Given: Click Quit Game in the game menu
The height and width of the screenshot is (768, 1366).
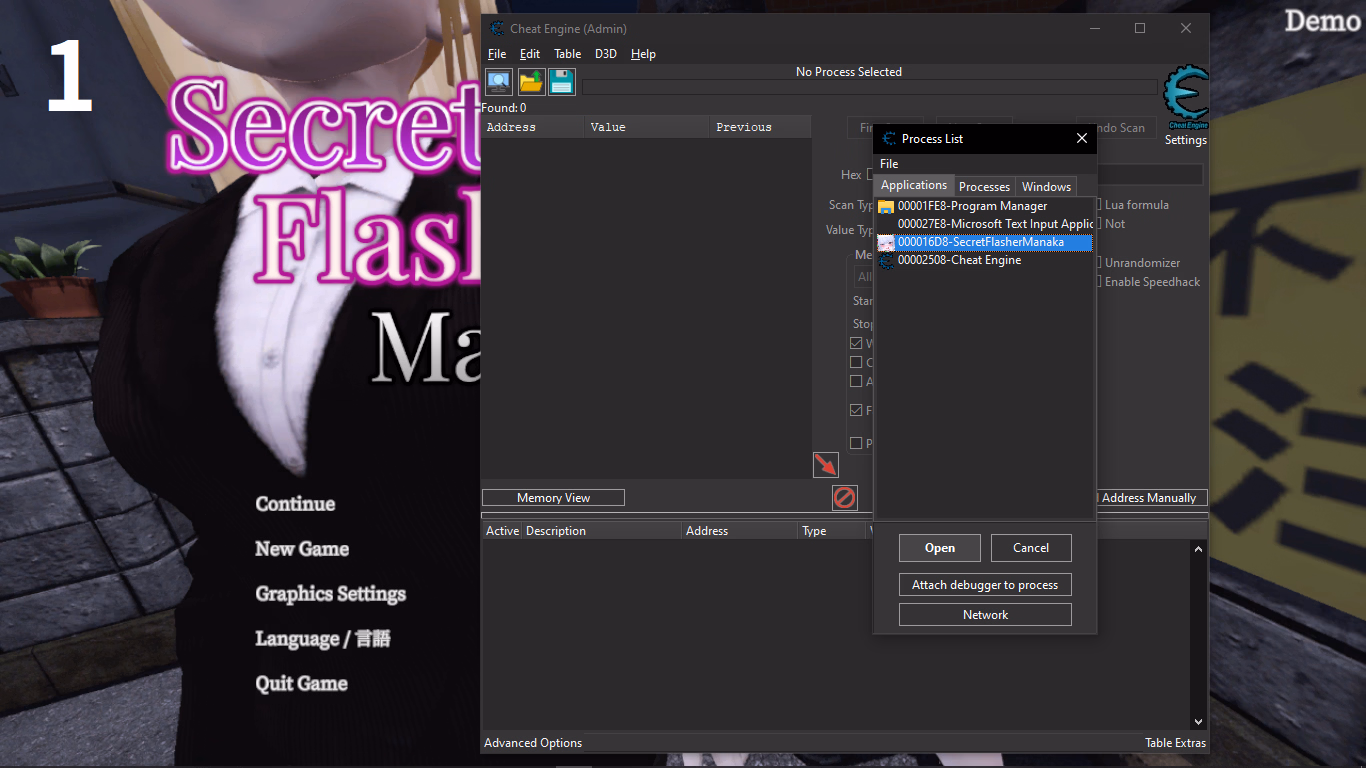Looking at the screenshot, I should [x=301, y=684].
